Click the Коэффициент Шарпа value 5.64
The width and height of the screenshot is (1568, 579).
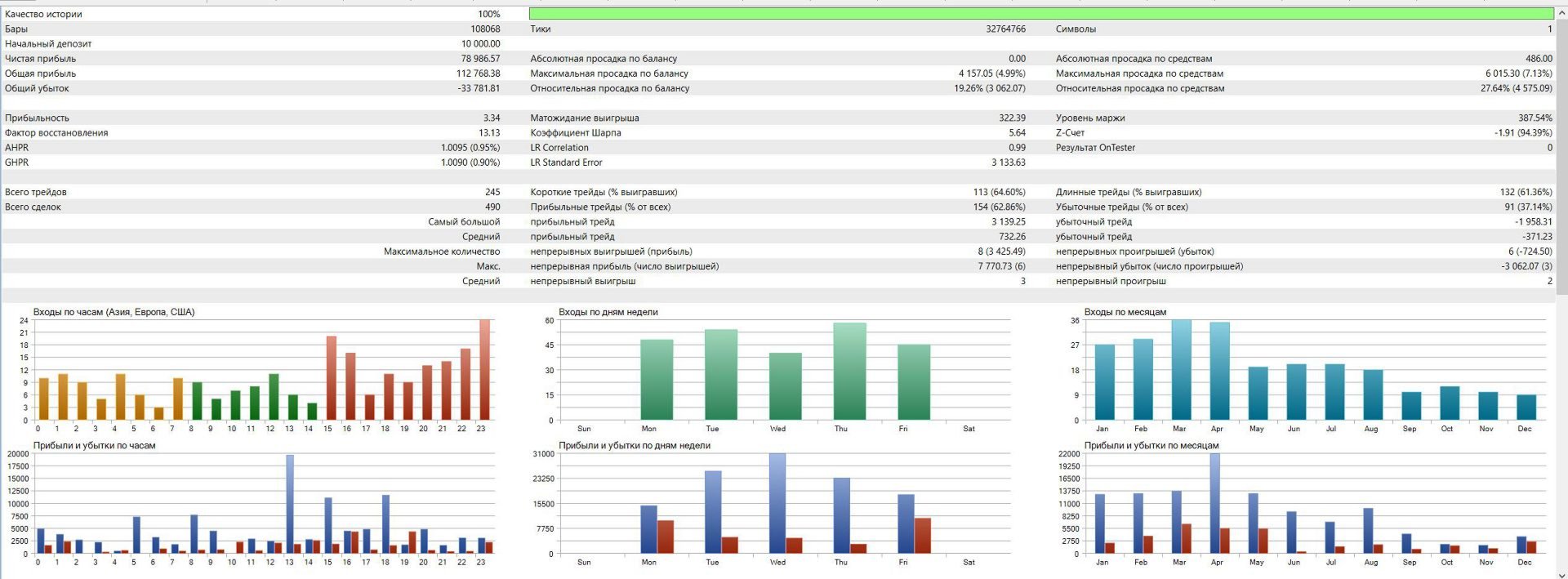tap(1017, 132)
